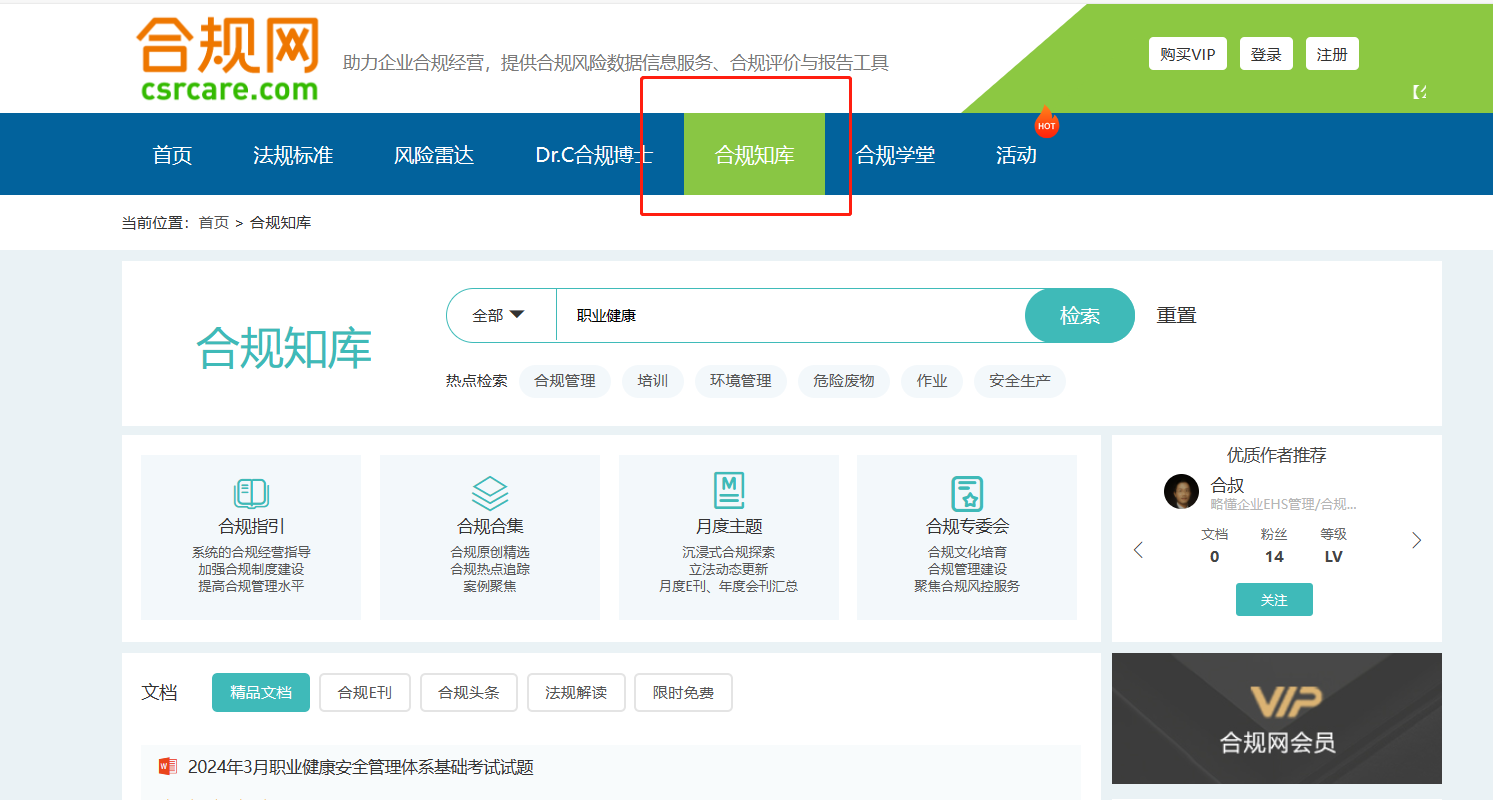Open the 2024年3月职业健康安全管理体系基础考试试题 document
This screenshot has height=800, width=1493.
click(x=361, y=767)
